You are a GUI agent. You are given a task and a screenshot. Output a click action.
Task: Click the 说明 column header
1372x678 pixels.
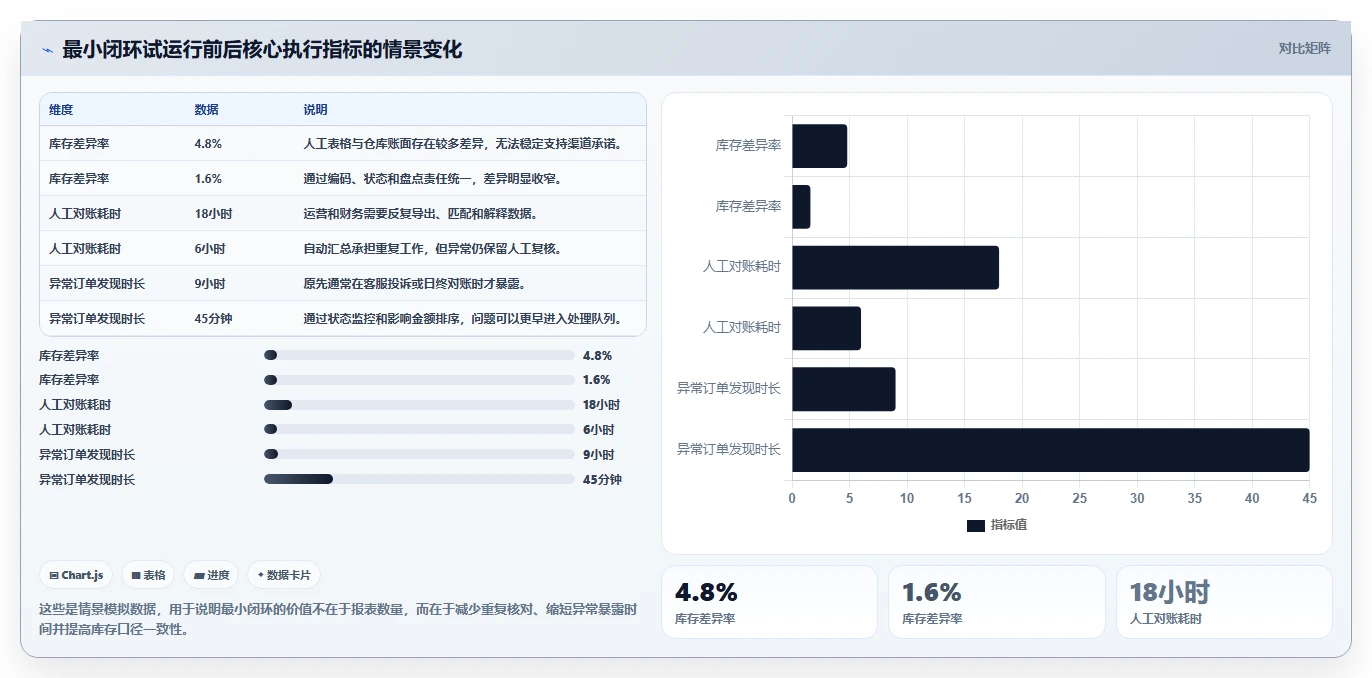(x=315, y=110)
